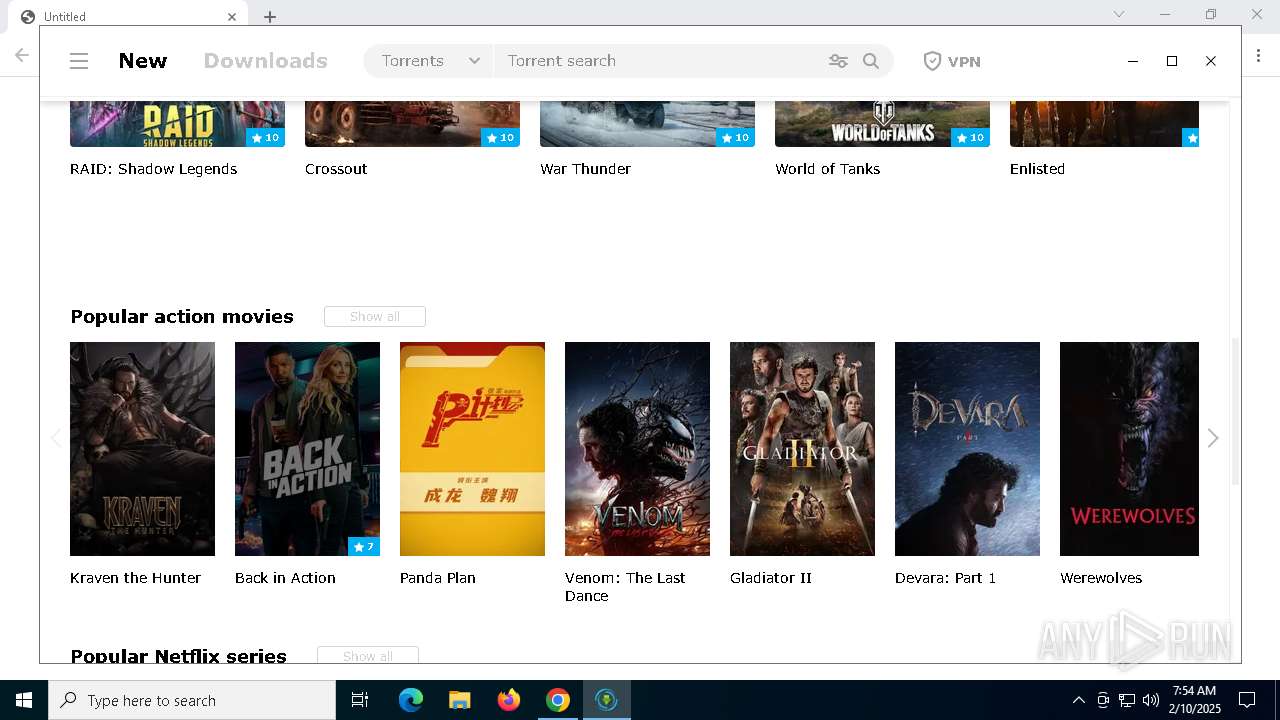Click the RAID: Shadow Legends title

pyautogui.click(x=153, y=169)
